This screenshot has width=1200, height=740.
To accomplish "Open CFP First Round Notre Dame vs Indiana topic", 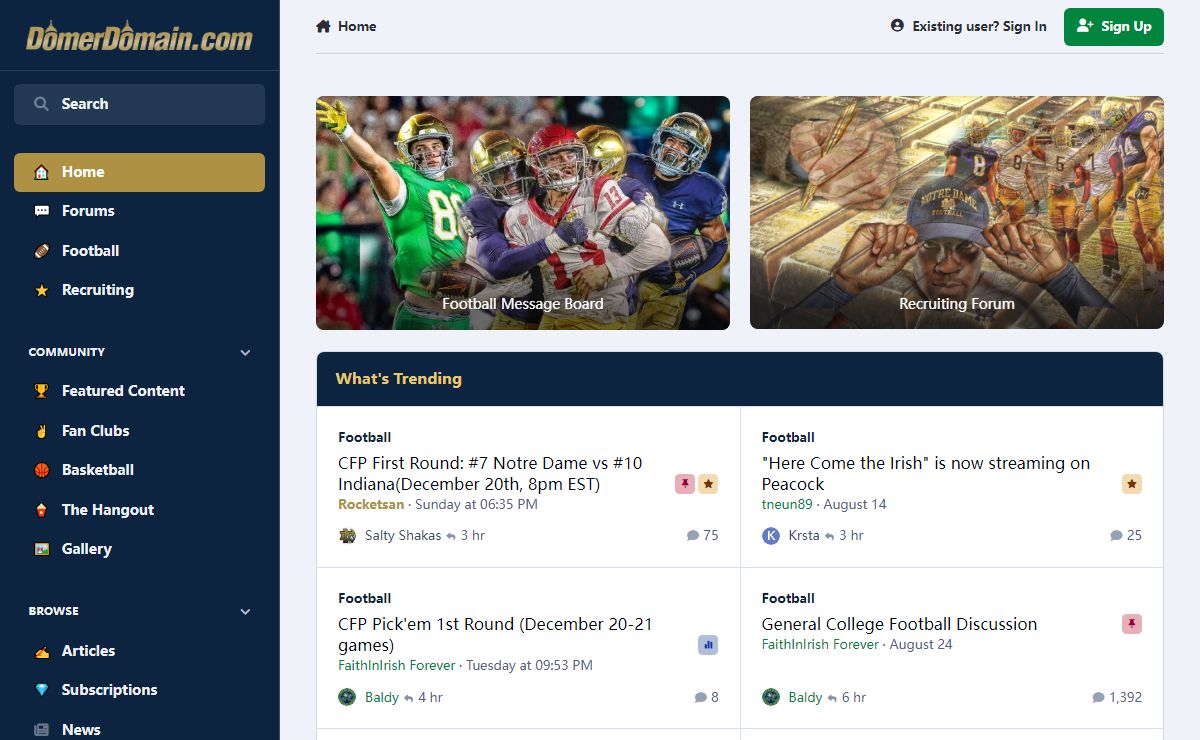I will [x=490, y=474].
